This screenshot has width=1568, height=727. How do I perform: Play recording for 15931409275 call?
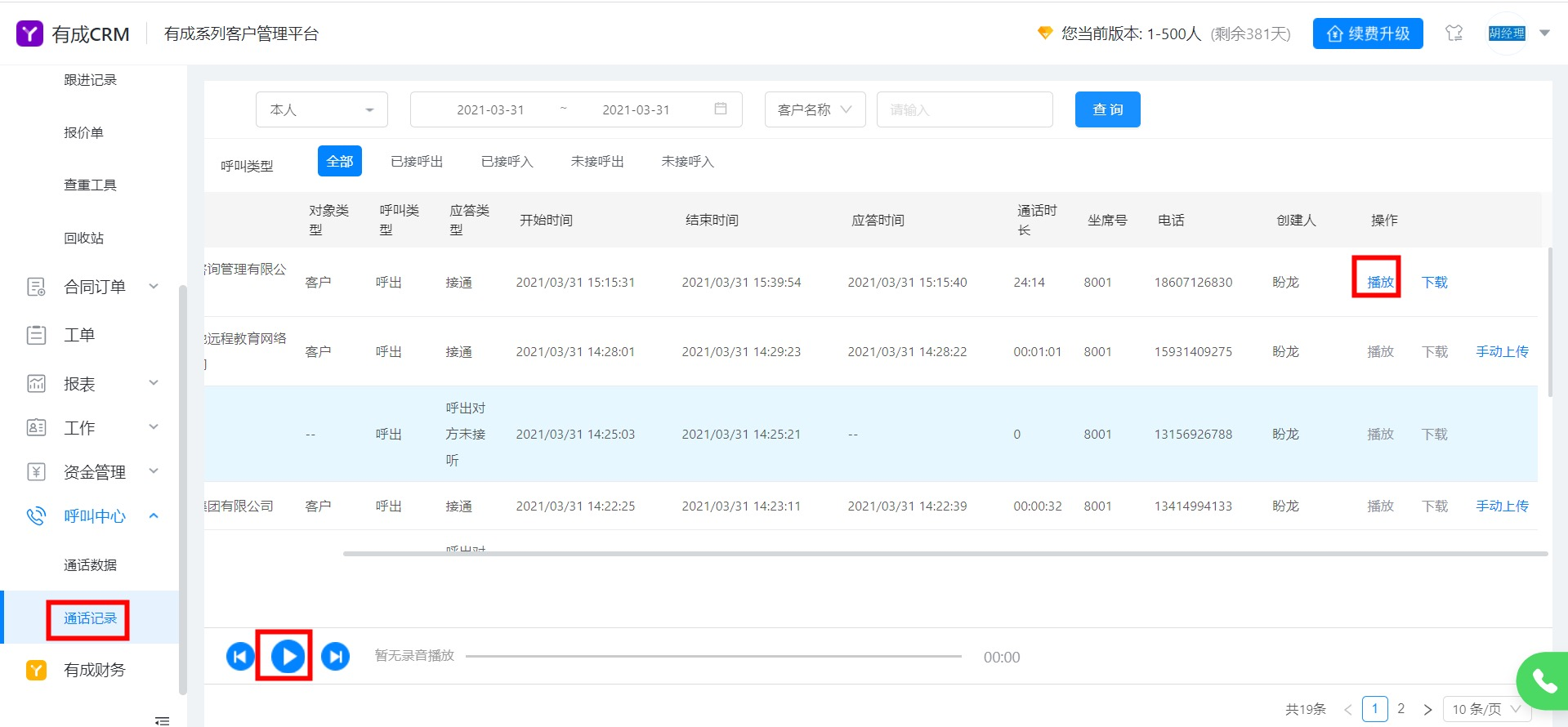tap(1380, 351)
